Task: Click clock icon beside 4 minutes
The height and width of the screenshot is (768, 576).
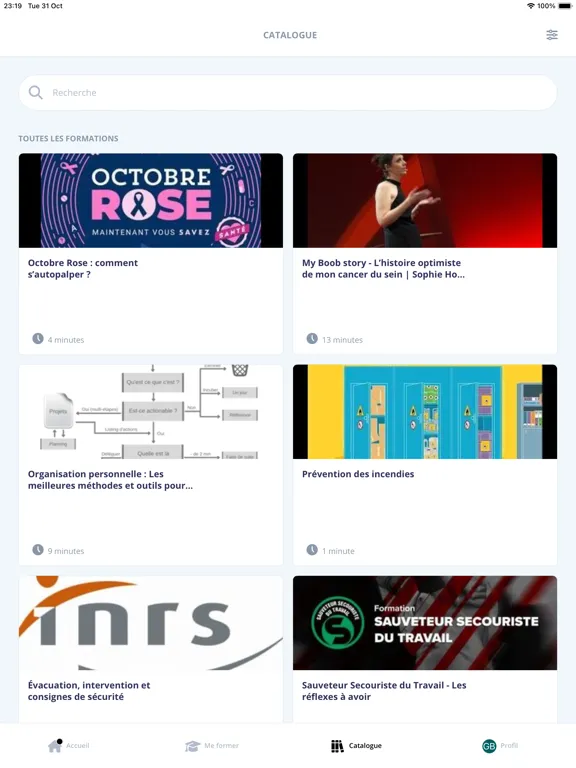Action: pyautogui.click(x=38, y=338)
